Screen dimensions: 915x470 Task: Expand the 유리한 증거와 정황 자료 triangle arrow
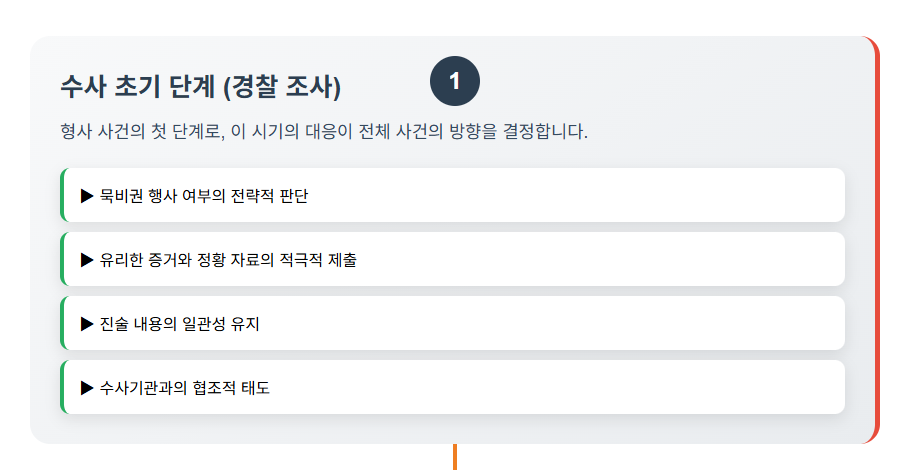(87, 260)
